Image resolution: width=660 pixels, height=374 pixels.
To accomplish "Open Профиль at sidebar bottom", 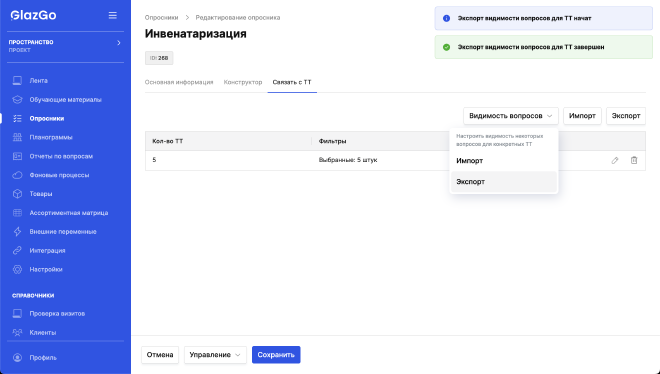I will point(43,358).
